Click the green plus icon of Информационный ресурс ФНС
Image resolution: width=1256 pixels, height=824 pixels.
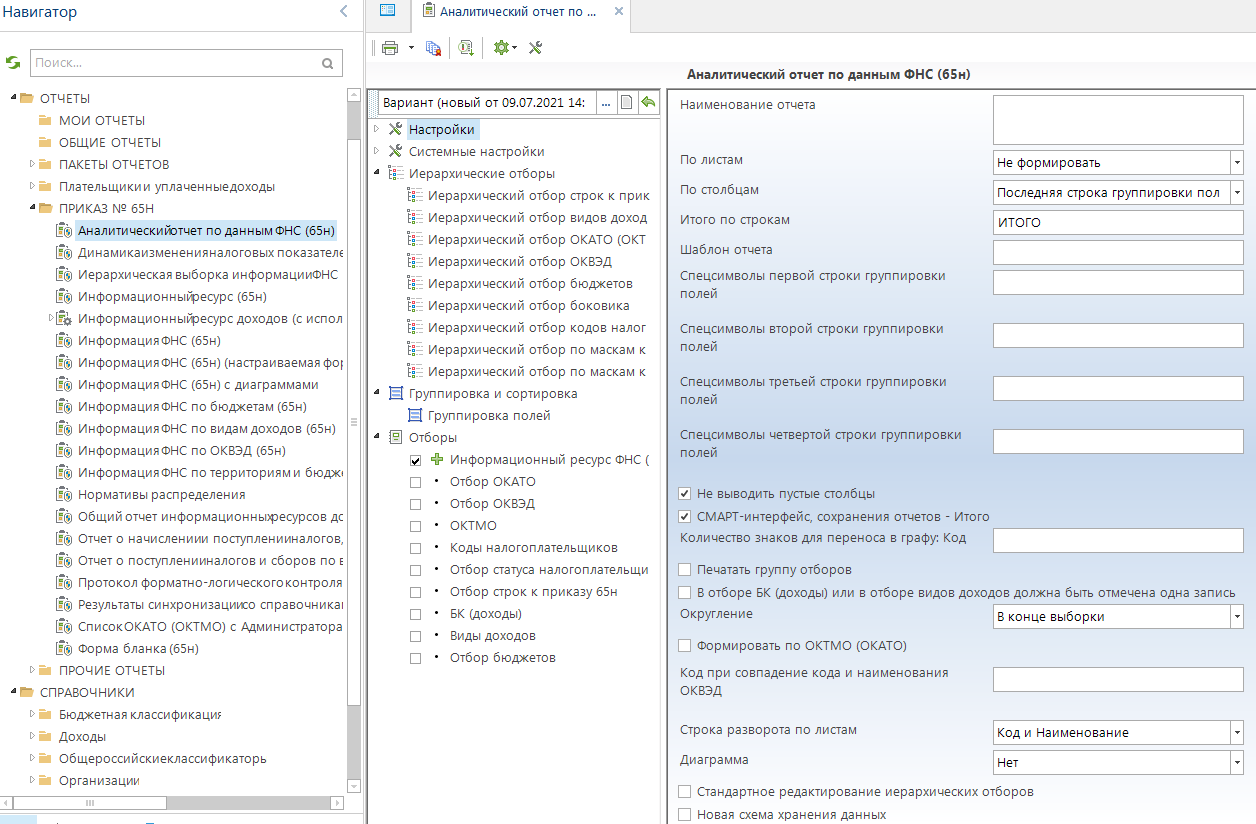click(x=437, y=459)
